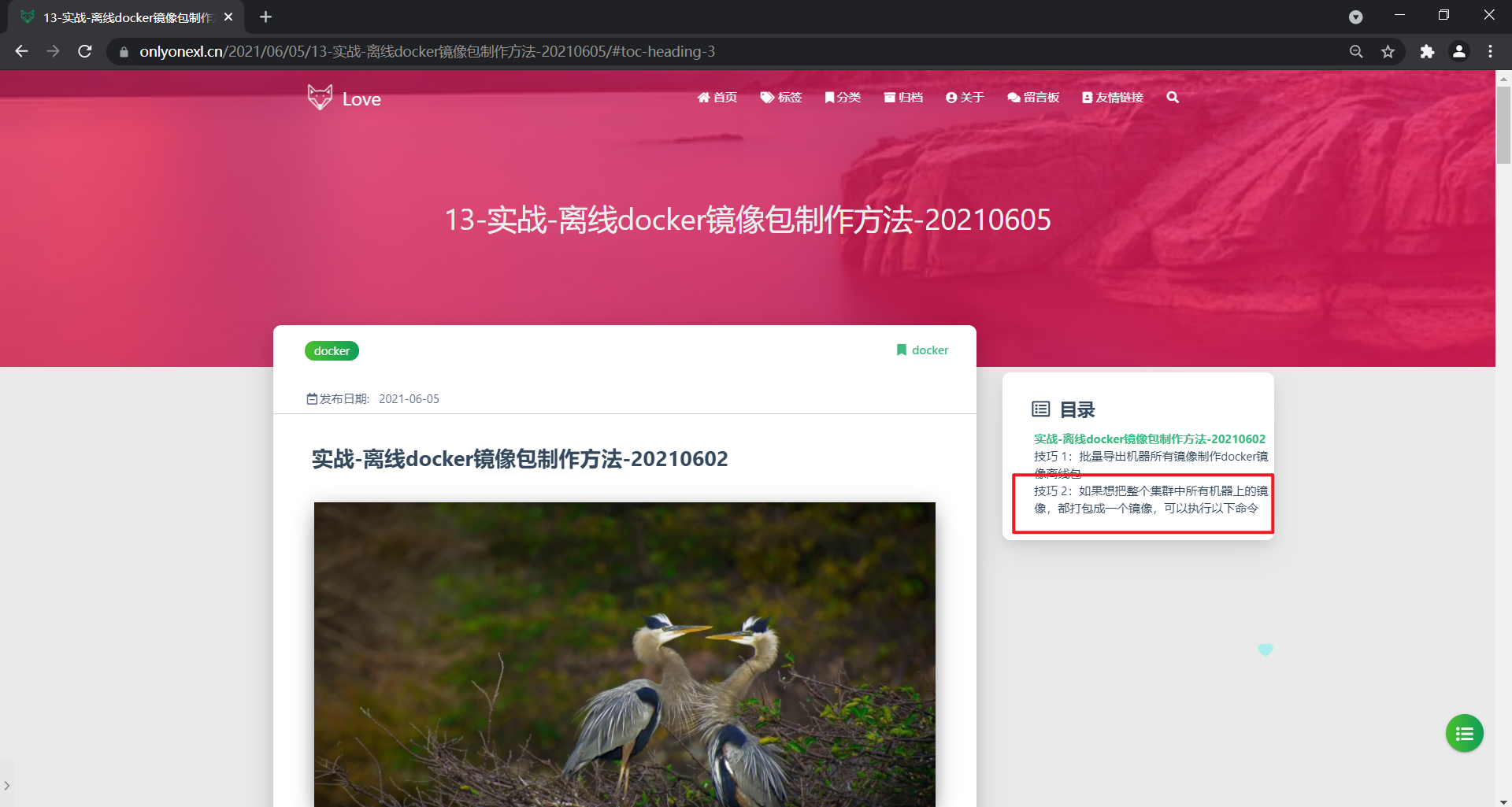1512x807 pixels.
Task: Open the 关于 nav item
Action: pos(965,97)
